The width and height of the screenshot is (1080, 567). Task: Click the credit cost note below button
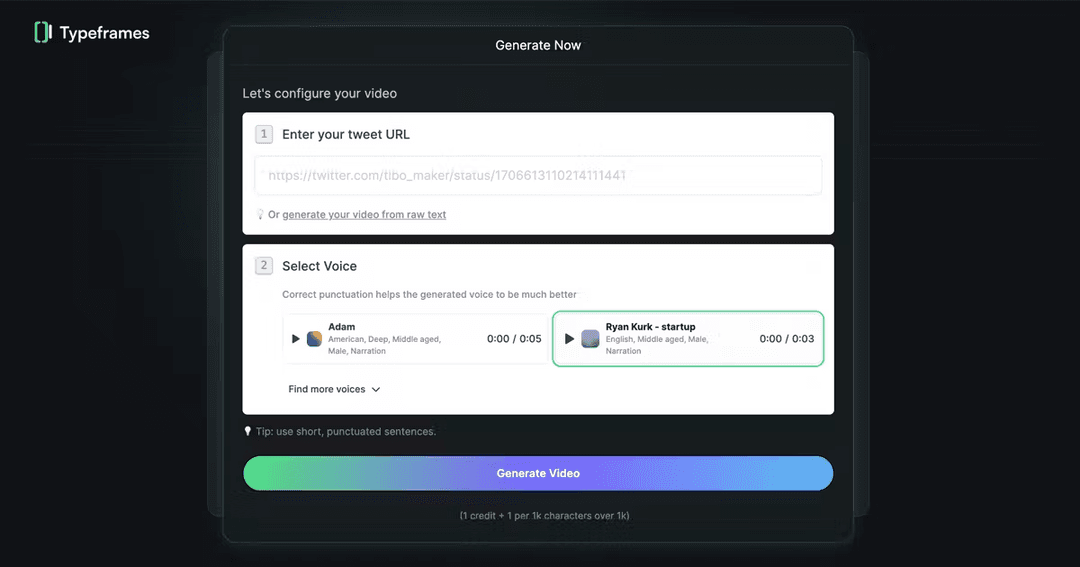pos(544,515)
